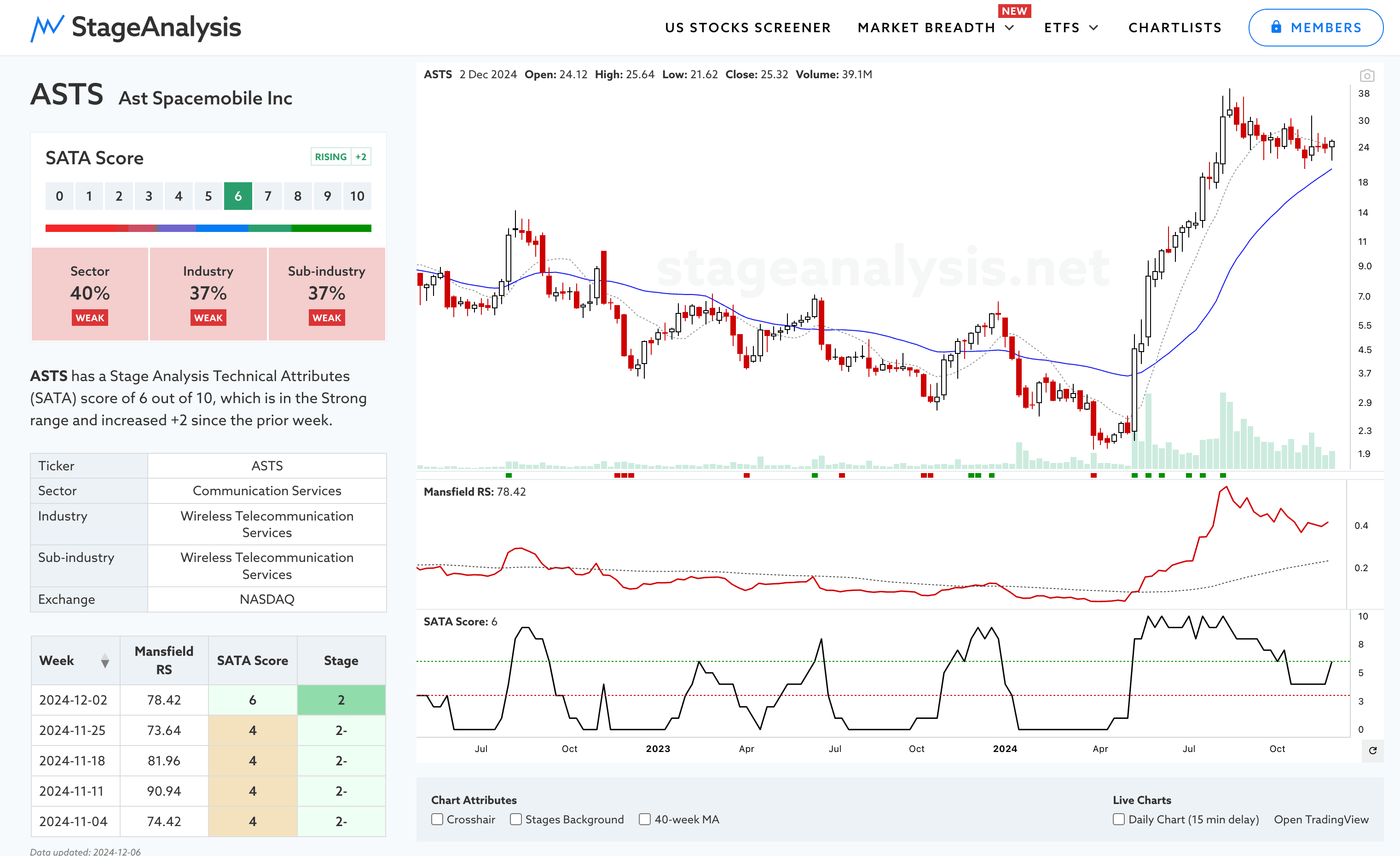Toggle the 40-week MA checkbox
This screenshot has width=1400, height=856.
pos(644,819)
